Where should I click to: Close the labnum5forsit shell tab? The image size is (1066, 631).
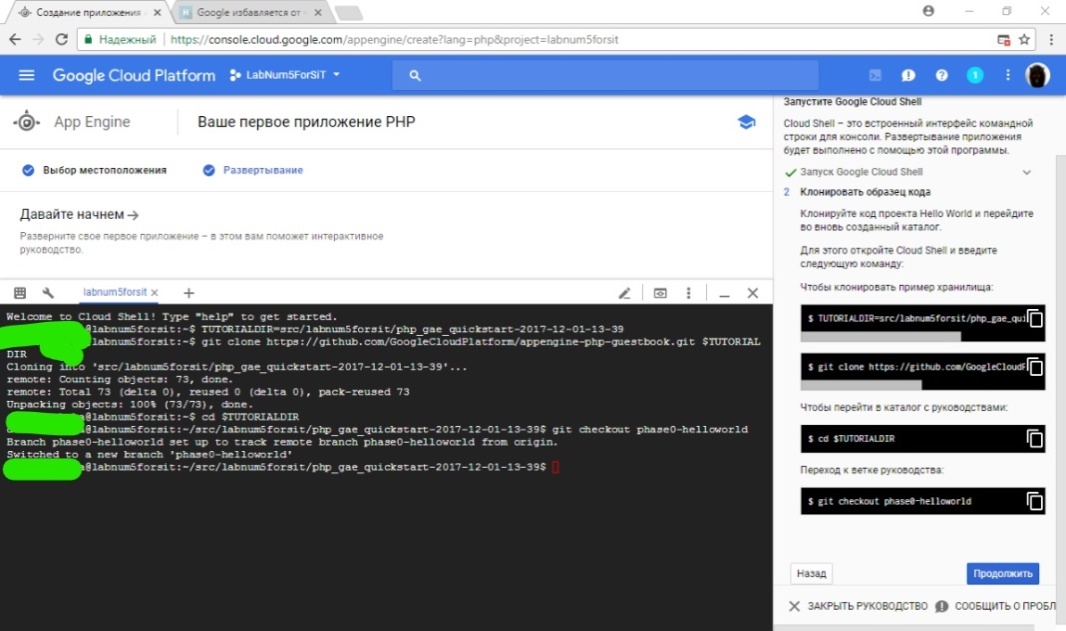point(154,293)
